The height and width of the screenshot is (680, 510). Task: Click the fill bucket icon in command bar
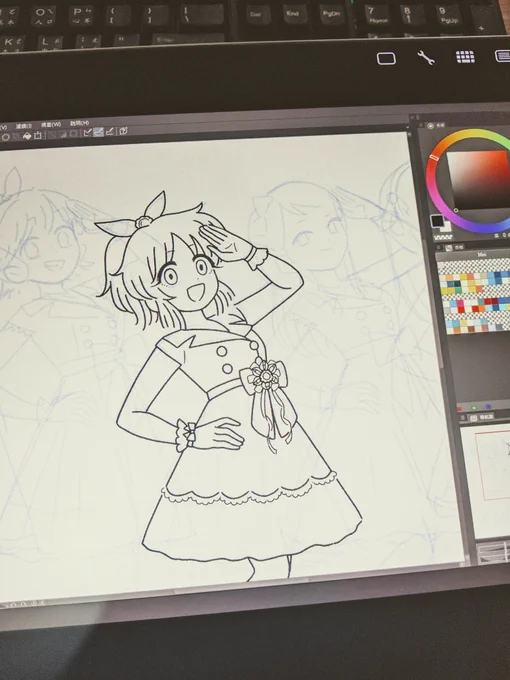[x=27, y=136]
